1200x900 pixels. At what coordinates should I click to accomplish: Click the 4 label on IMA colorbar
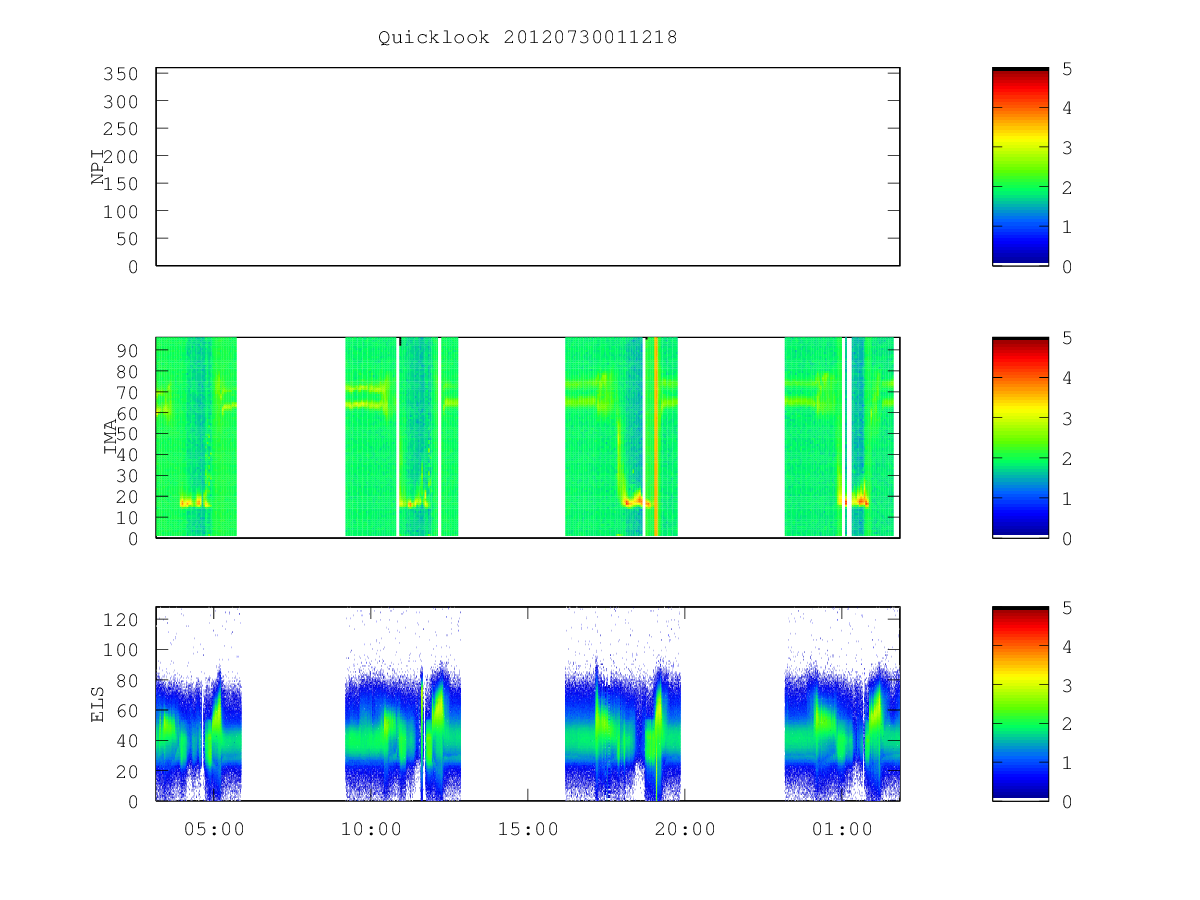(x=1068, y=378)
